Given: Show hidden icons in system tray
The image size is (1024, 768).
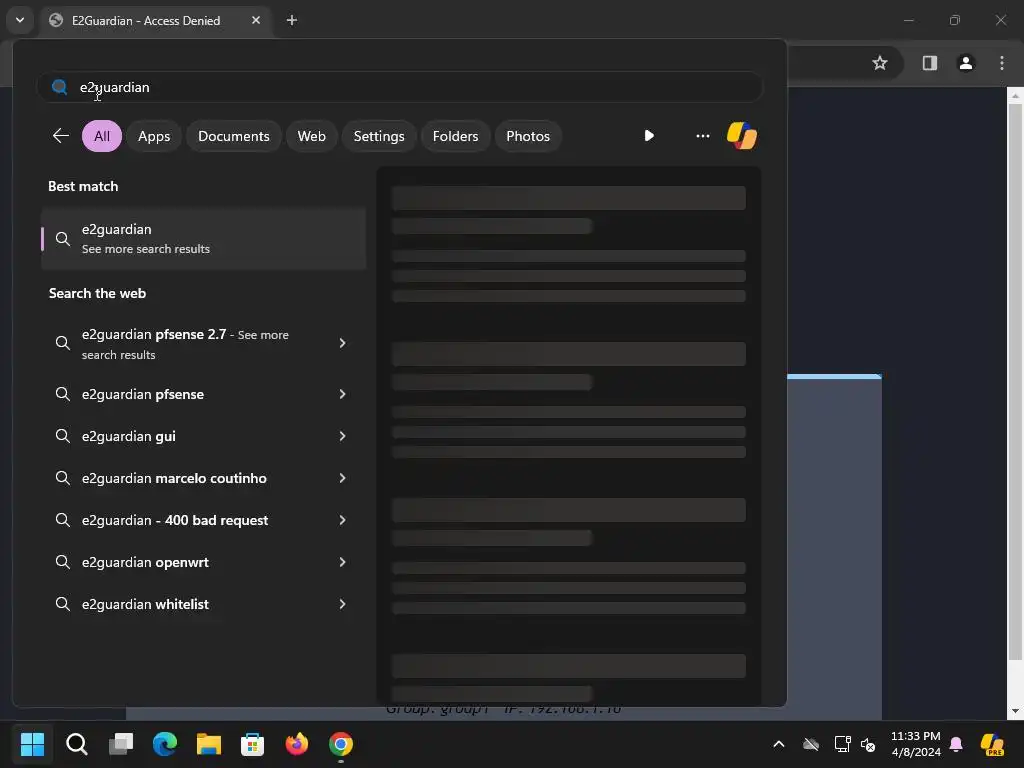Looking at the screenshot, I should click(x=778, y=744).
